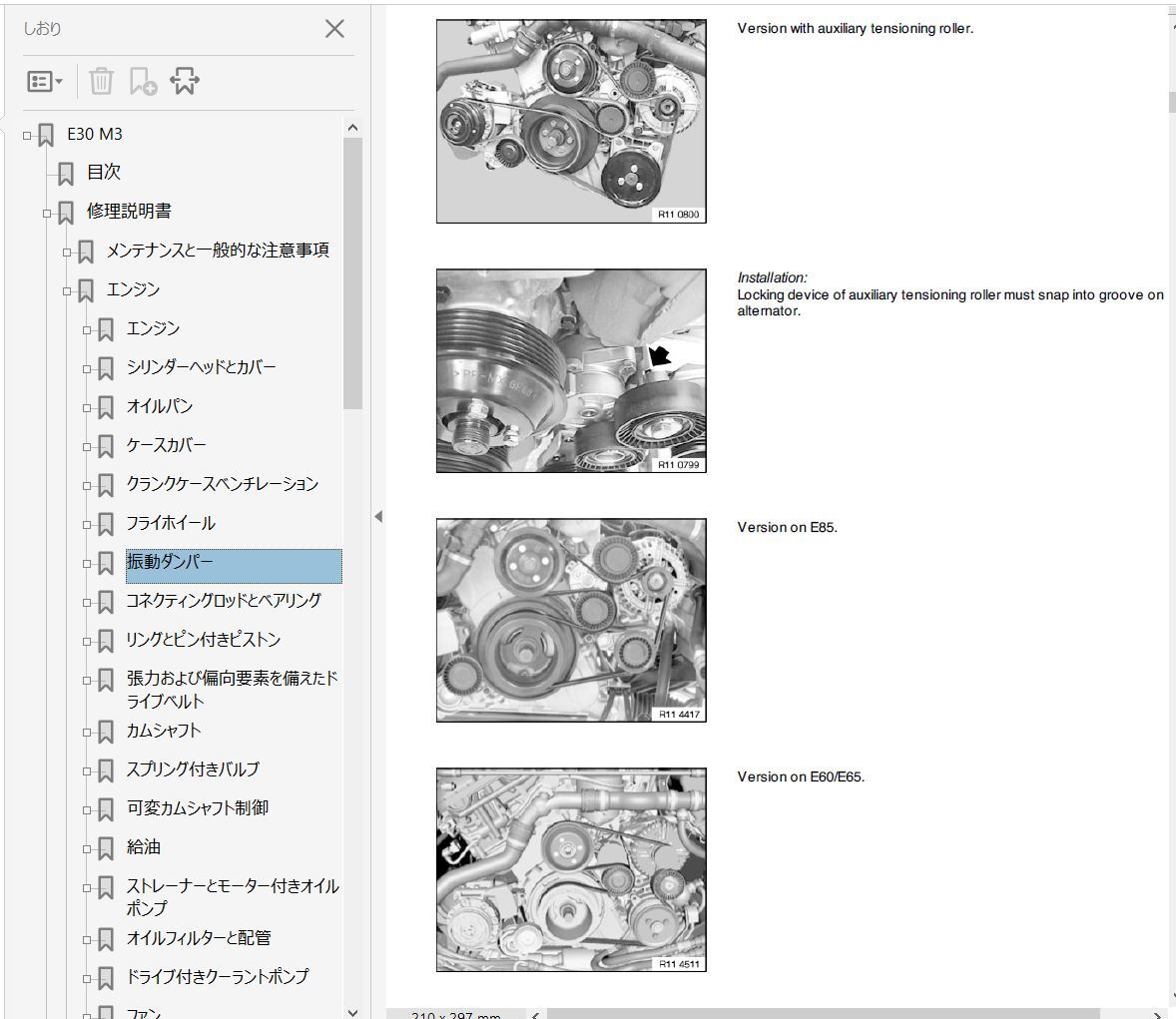
Task: Open メンテナンスと一般的な注意事項 bookmark
Action: 218,250
